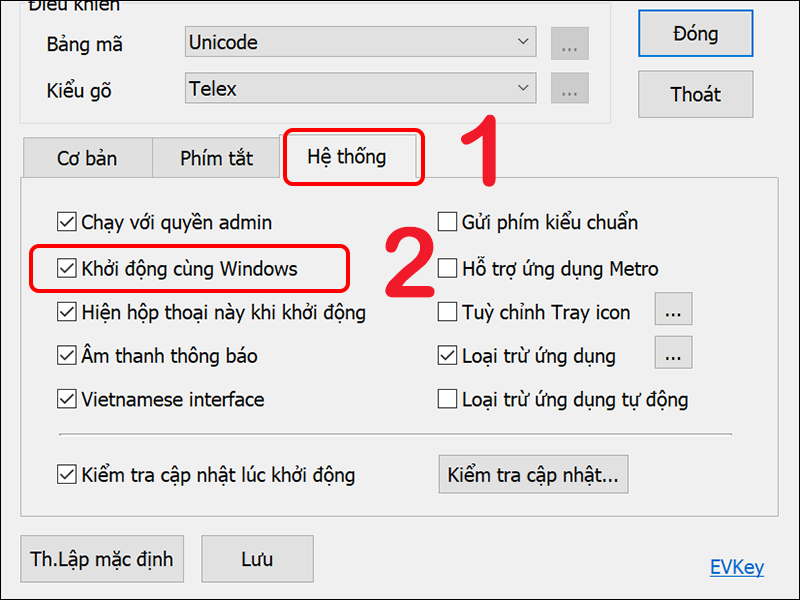The height and width of the screenshot is (600, 800).
Task: Open encoding options via the dots next to Unicode
Action: pos(569,42)
